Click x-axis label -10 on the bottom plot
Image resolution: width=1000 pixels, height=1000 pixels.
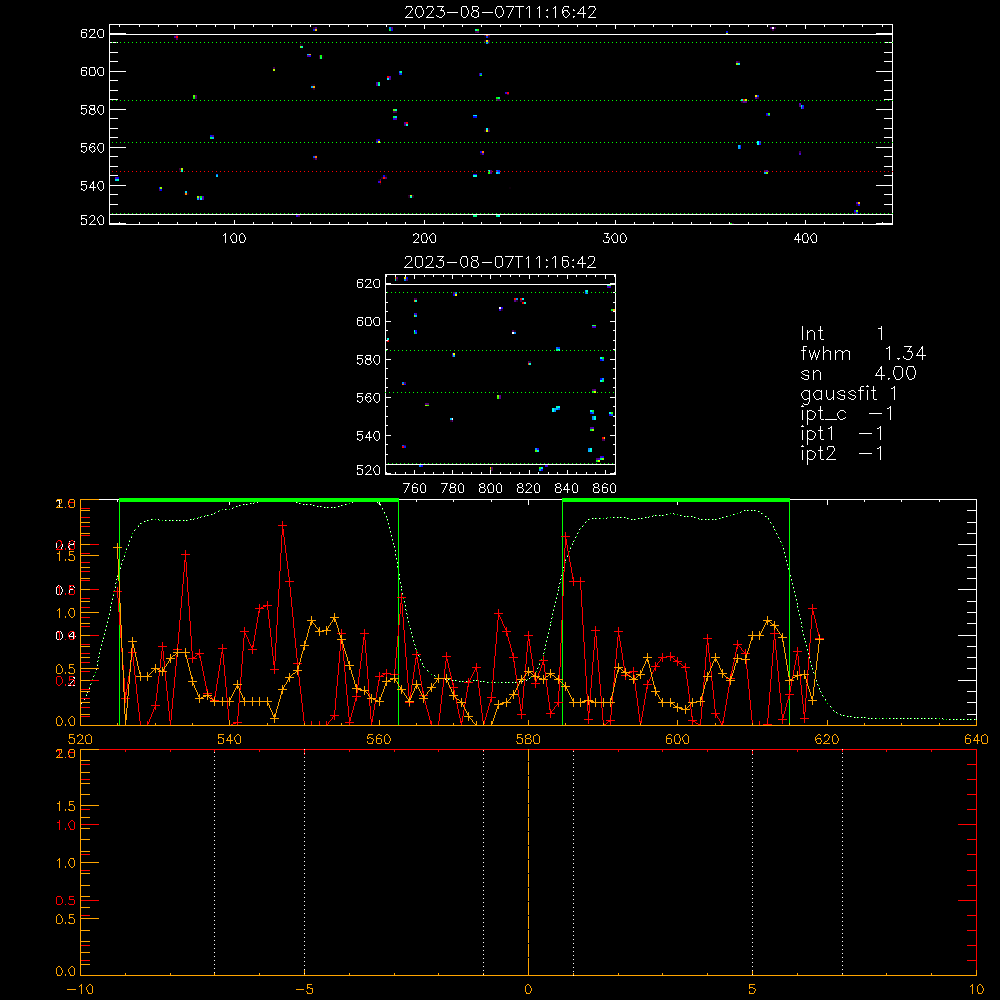click(x=80, y=990)
